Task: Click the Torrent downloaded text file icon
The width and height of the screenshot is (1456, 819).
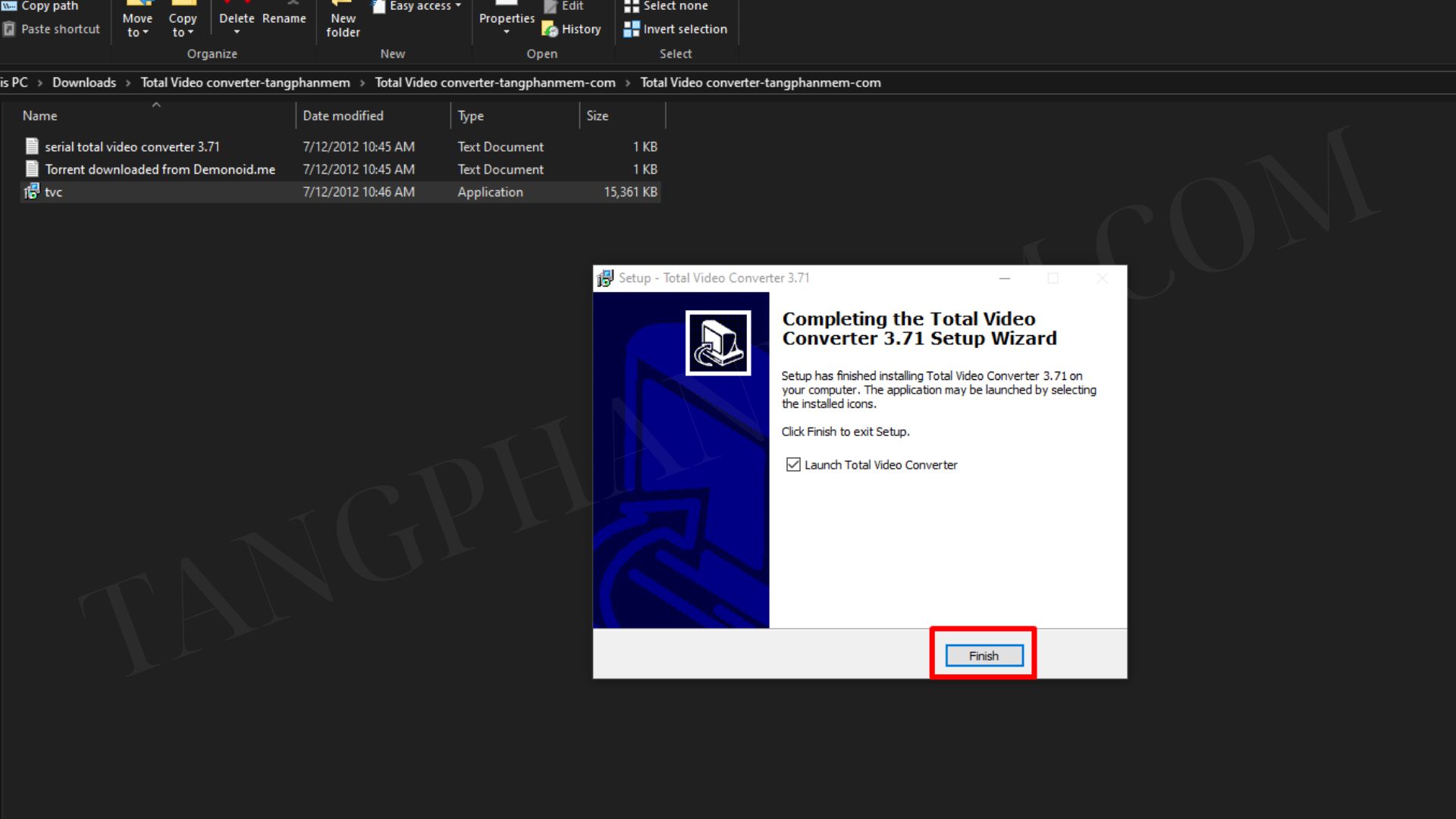Action: click(31, 169)
